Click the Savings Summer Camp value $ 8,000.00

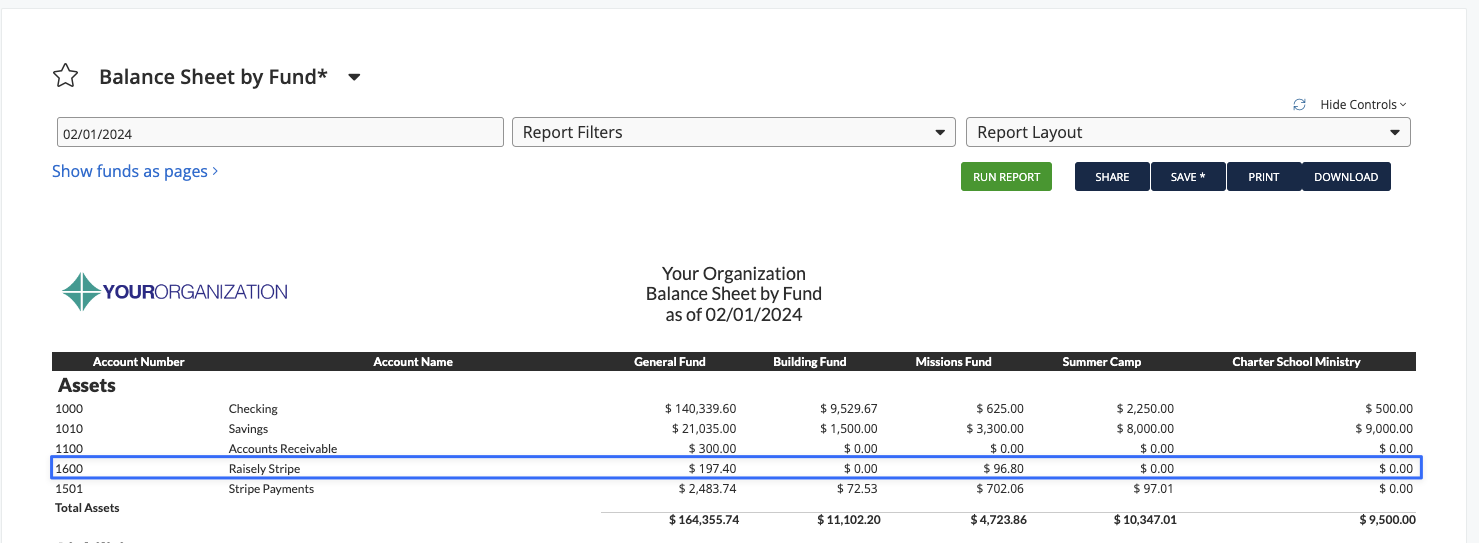click(x=1145, y=429)
